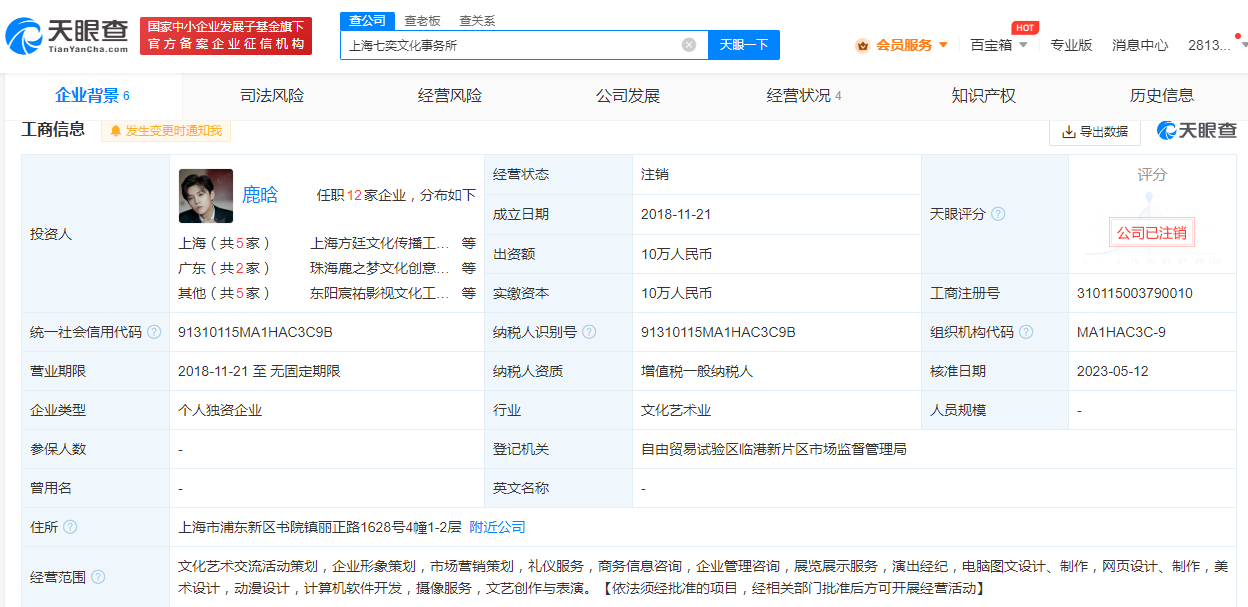The height and width of the screenshot is (607, 1248).
Task: Open the TianYanCha logo homepage
Action: [x=67, y=37]
